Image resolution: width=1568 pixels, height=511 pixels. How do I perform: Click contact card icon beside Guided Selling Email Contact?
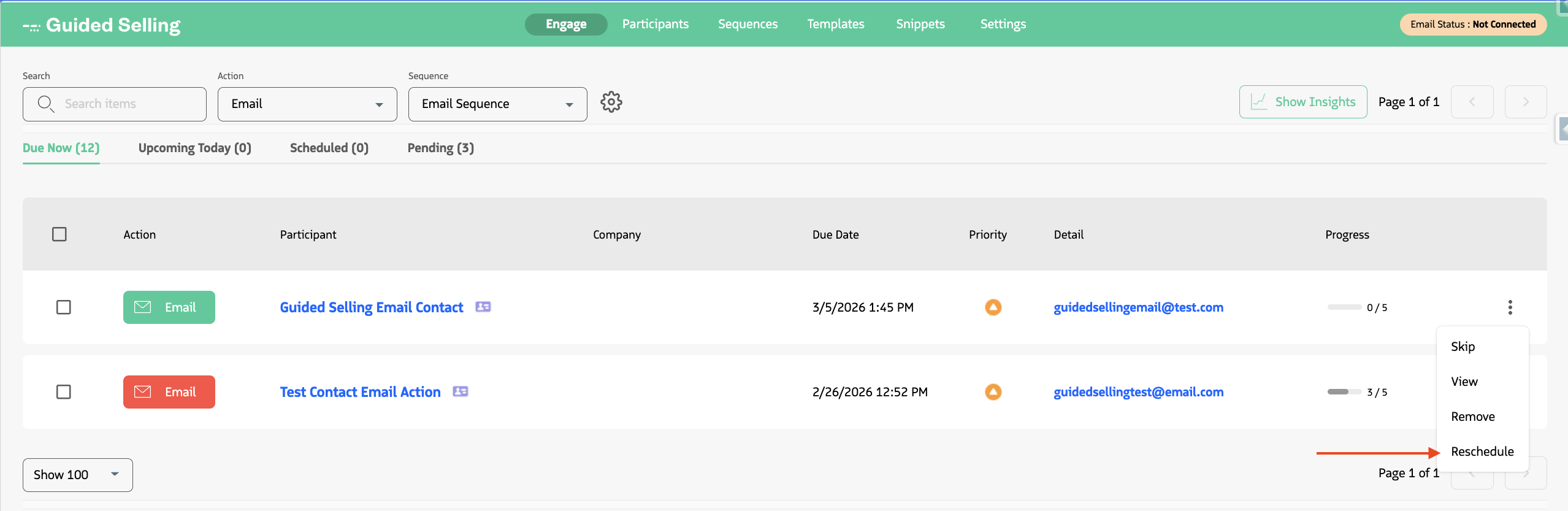pos(483,307)
